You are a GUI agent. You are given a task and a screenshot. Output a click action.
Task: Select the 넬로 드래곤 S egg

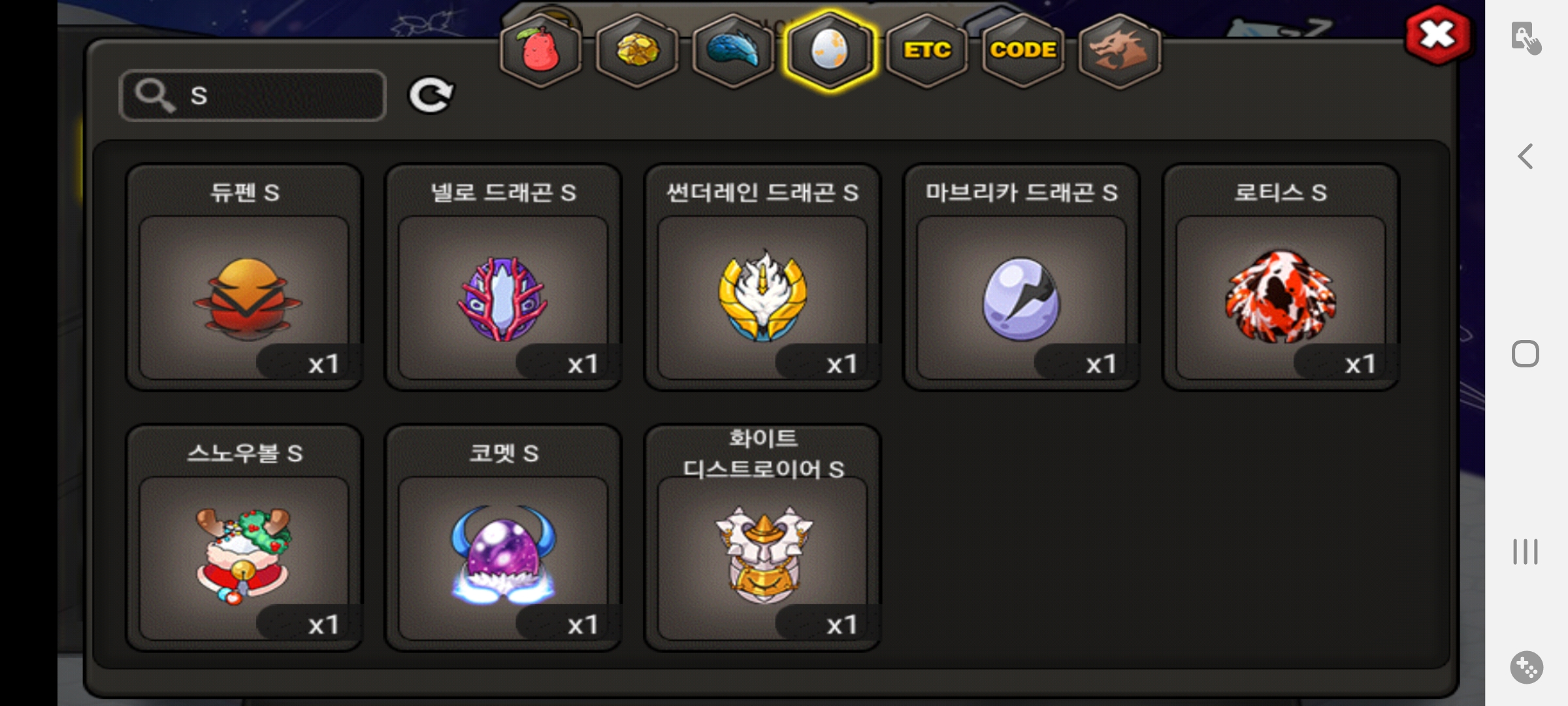pyautogui.click(x=503, y=277)
